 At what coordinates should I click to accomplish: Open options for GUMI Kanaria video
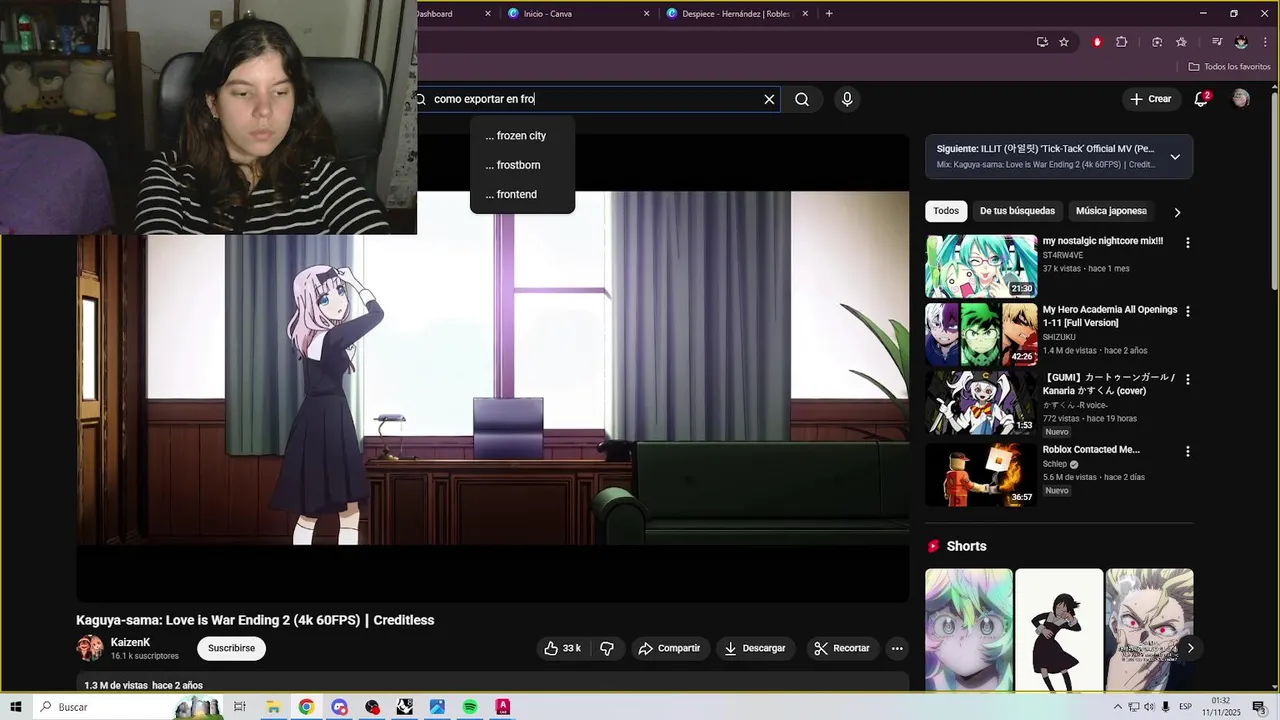coord(1188,379)
